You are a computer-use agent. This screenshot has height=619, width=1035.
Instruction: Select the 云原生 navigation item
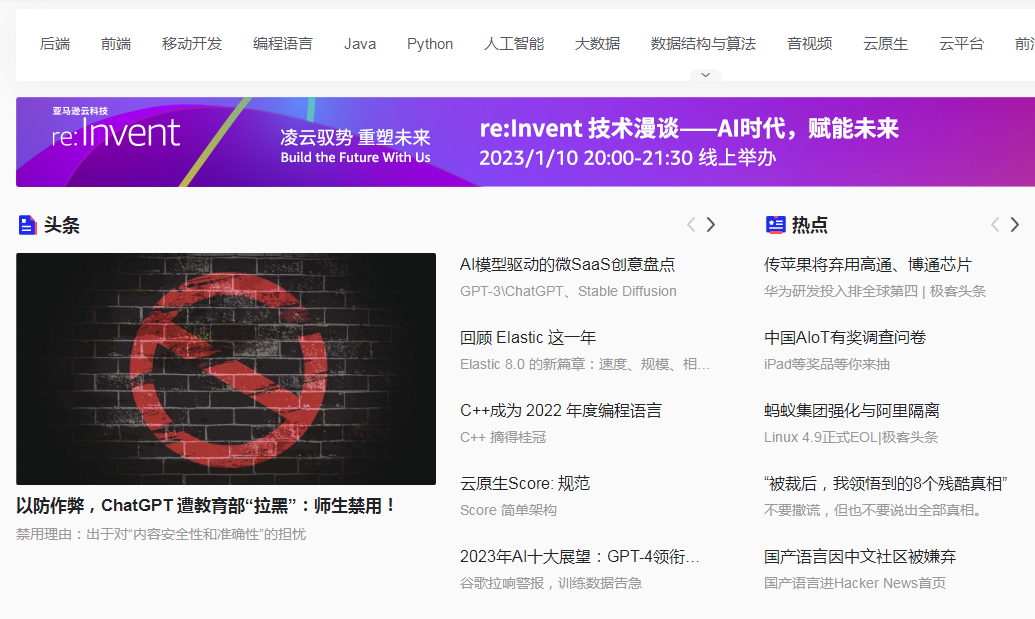[x=885, y=44]
